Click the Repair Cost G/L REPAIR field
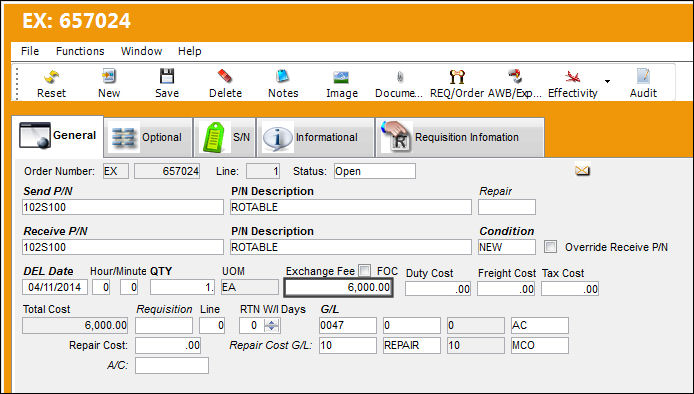This screenshot has width=694, height=394. point(412,345)
